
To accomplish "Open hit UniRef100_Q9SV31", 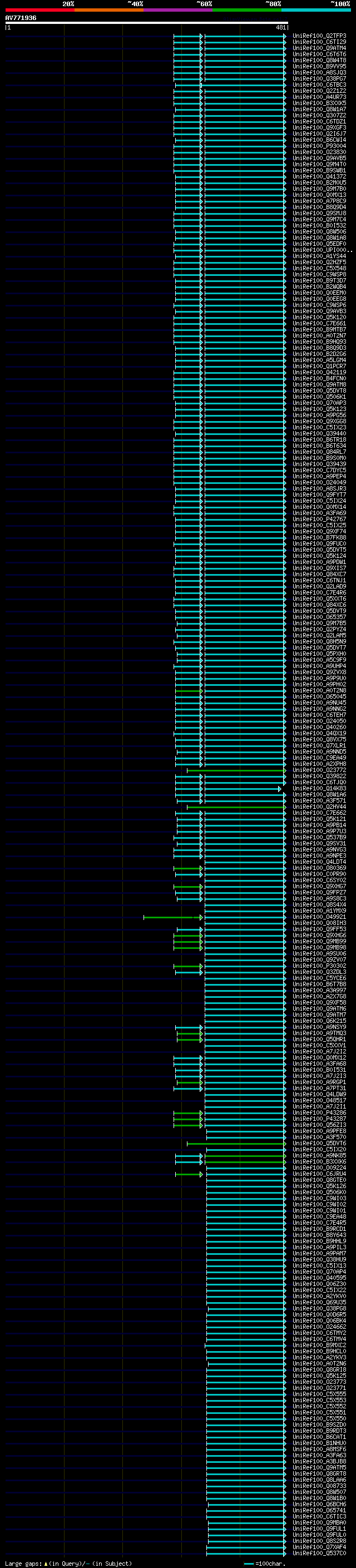I will 319,844.
